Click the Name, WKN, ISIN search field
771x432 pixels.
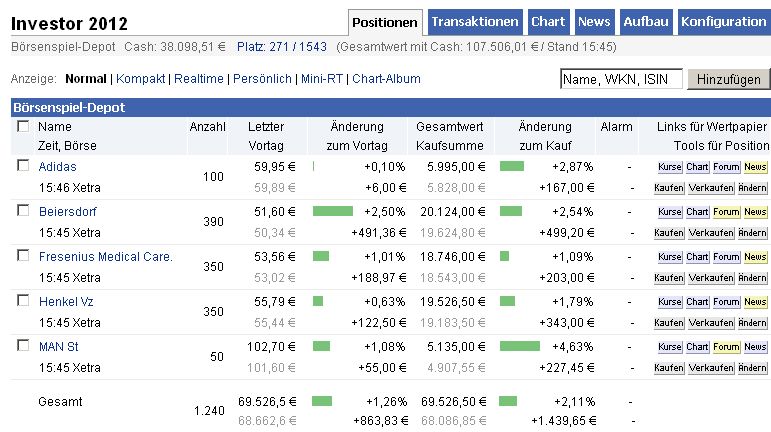point(620,79)
